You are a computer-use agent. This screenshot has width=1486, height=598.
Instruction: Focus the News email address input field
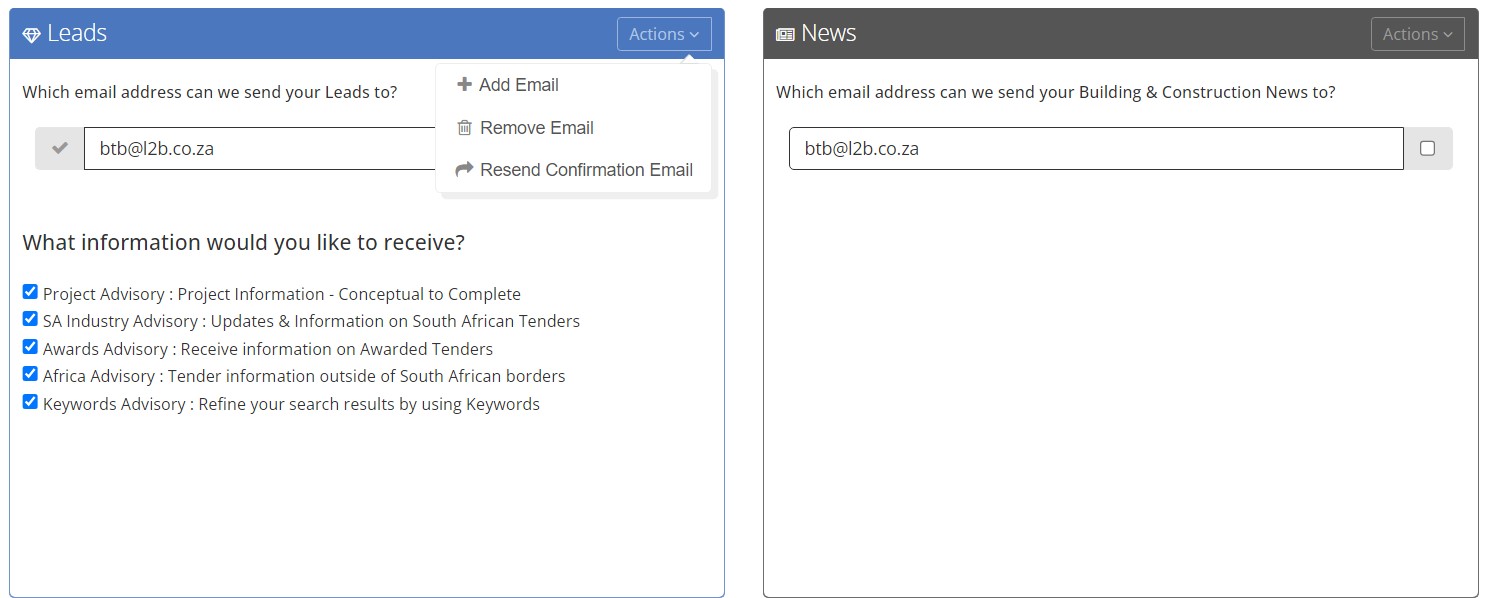point(1096,148)
